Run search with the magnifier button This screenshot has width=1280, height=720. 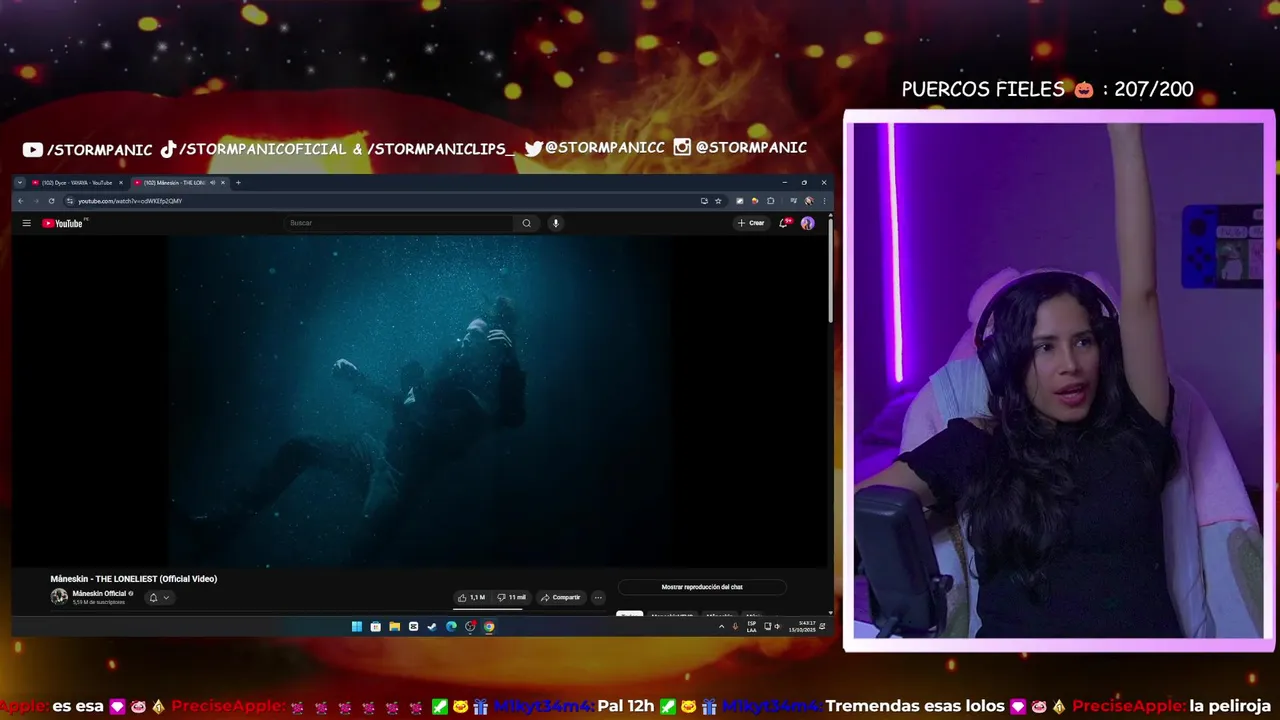point(527,223)
